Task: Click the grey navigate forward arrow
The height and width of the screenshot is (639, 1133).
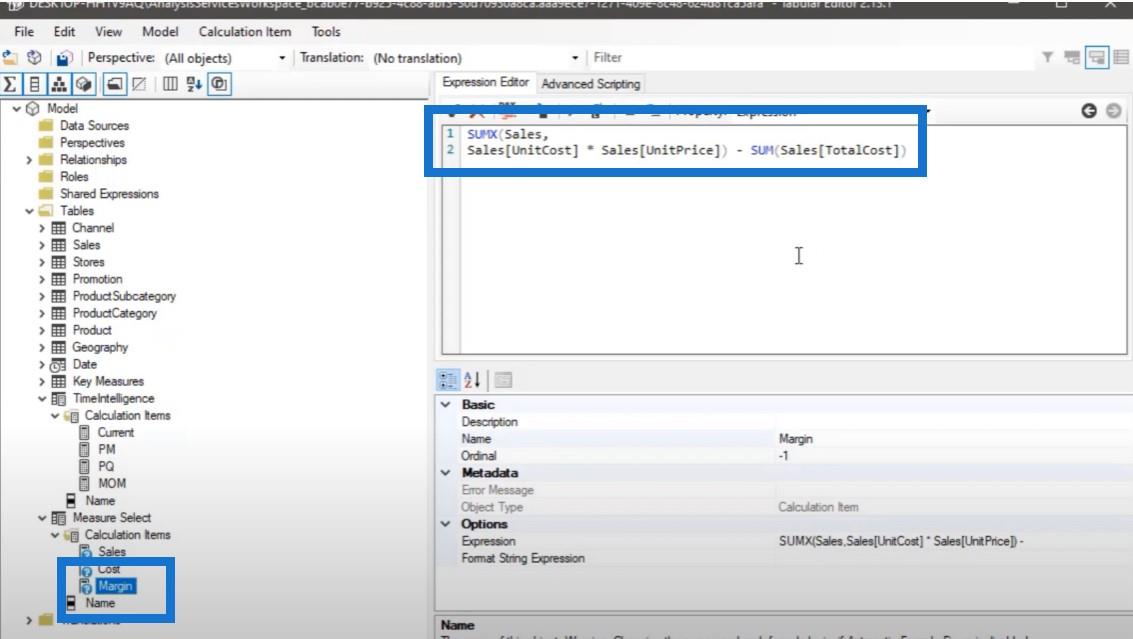Action: coord(1113,111)
